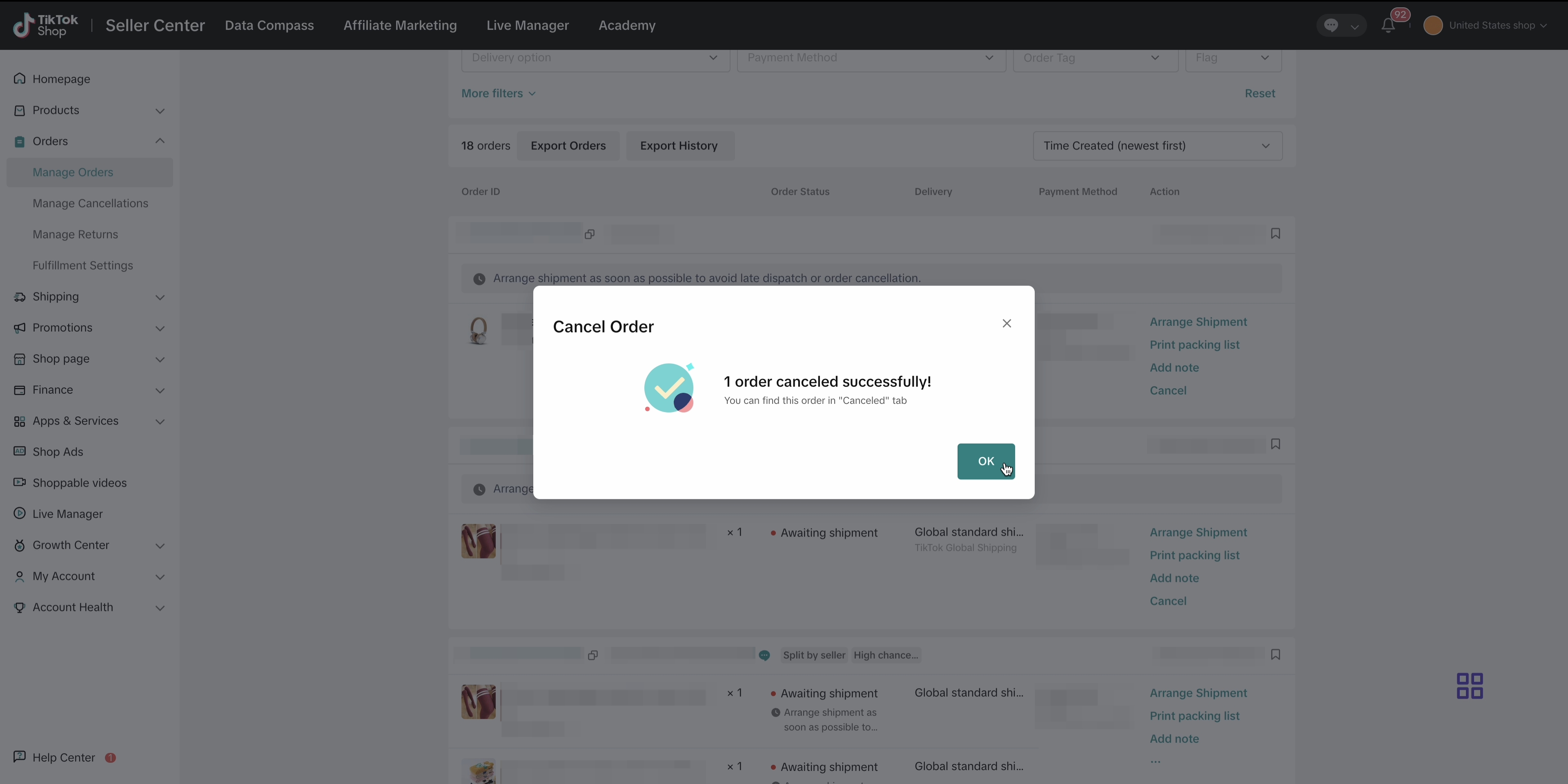Click the notification bell icon
The height and width of the screenshot is (784, 1568).
coord(1388,26)
